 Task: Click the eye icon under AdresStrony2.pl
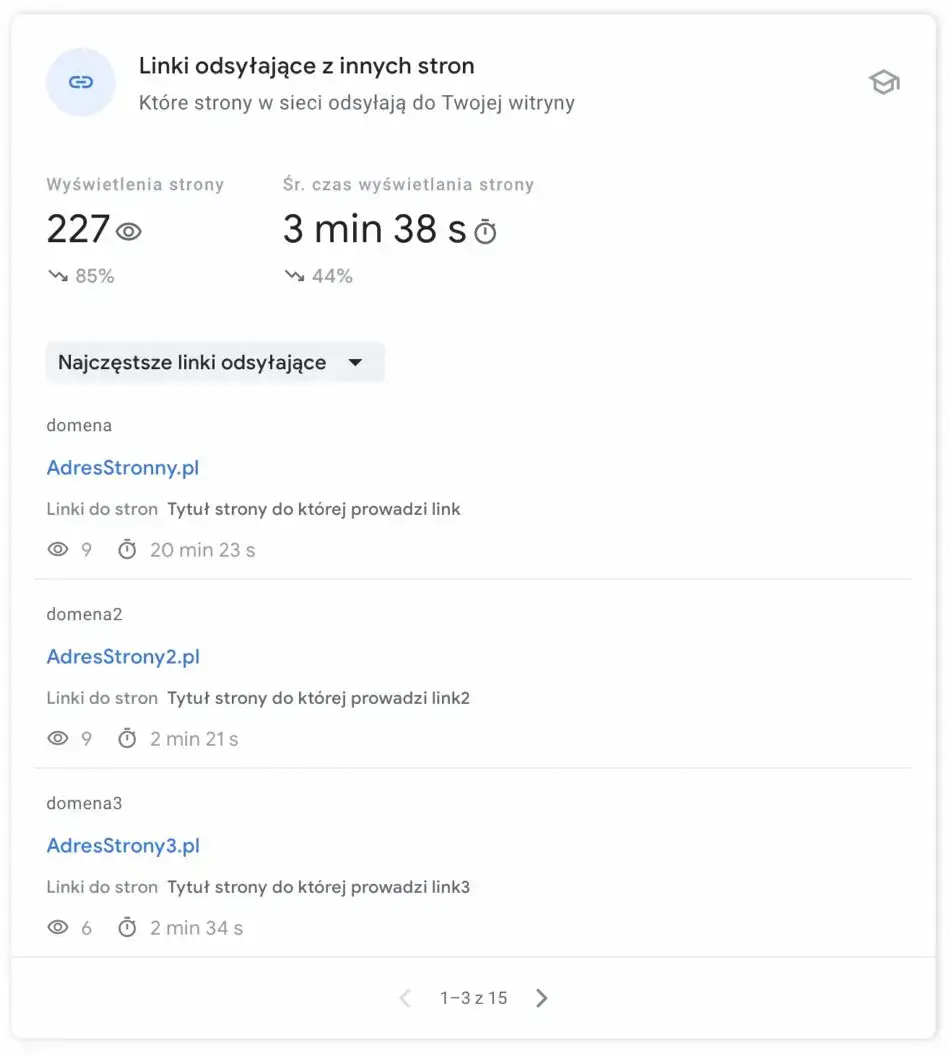coord(58,738)
